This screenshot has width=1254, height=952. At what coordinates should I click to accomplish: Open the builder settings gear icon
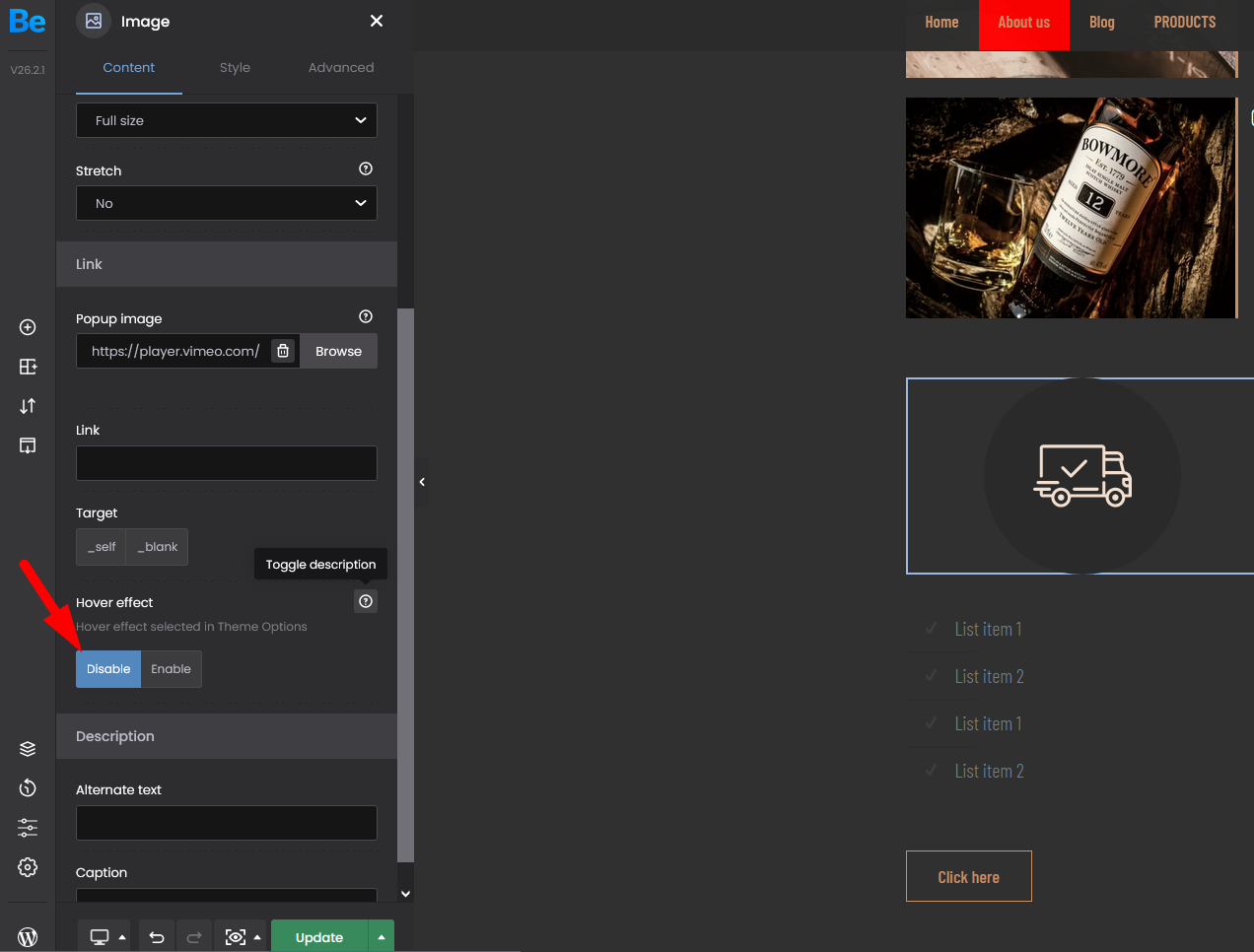coord(28,867)
